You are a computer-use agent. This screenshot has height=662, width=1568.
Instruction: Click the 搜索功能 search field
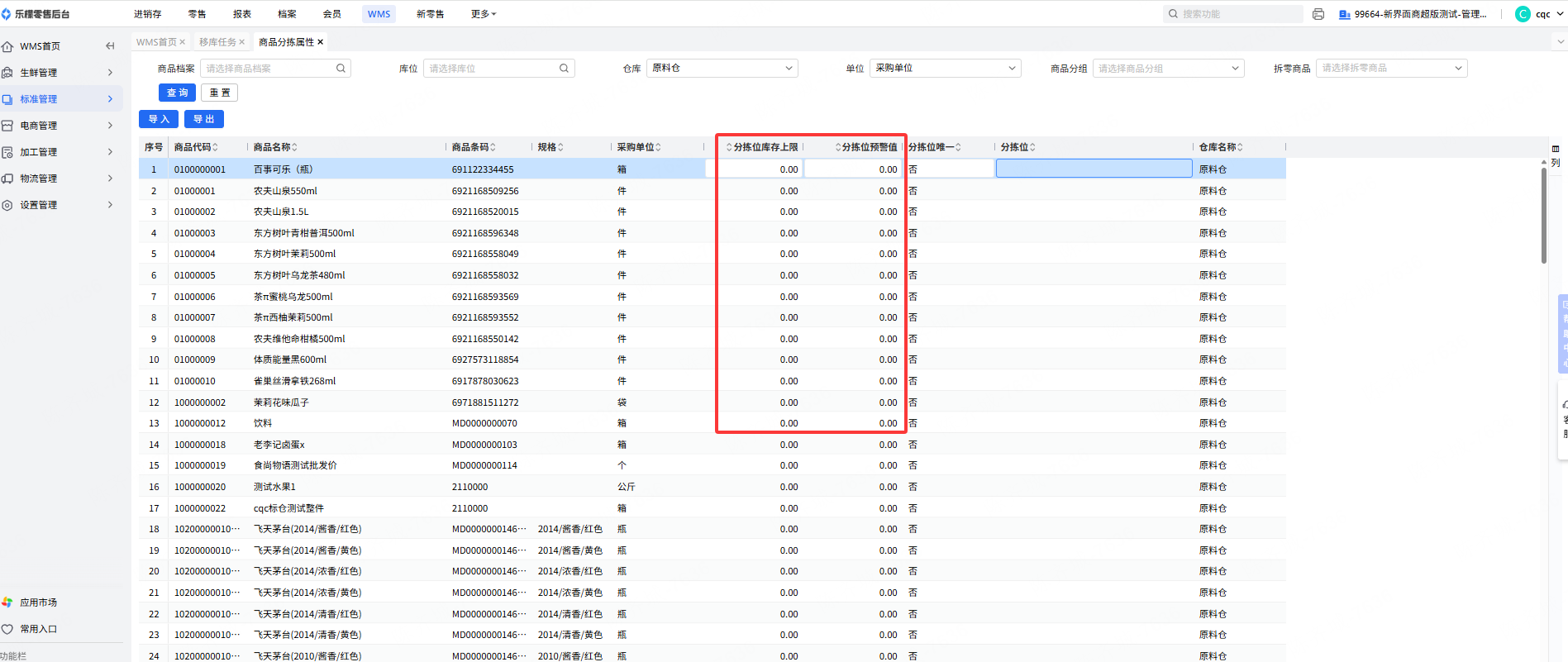(1233, 14)
